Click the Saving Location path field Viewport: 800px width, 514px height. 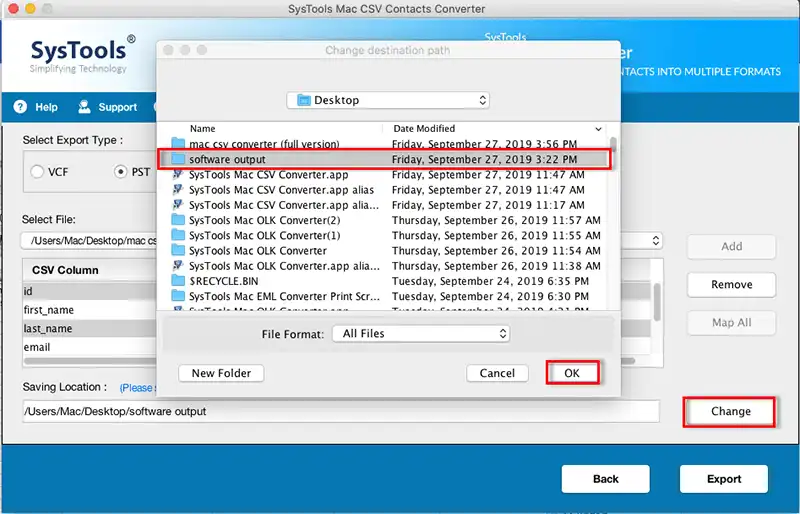pos(341,411)
